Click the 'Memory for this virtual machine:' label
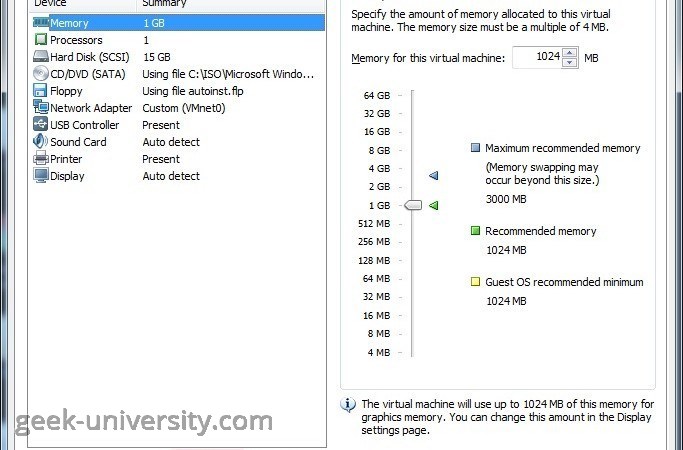683x450 pixels. (x=428, y=58)
